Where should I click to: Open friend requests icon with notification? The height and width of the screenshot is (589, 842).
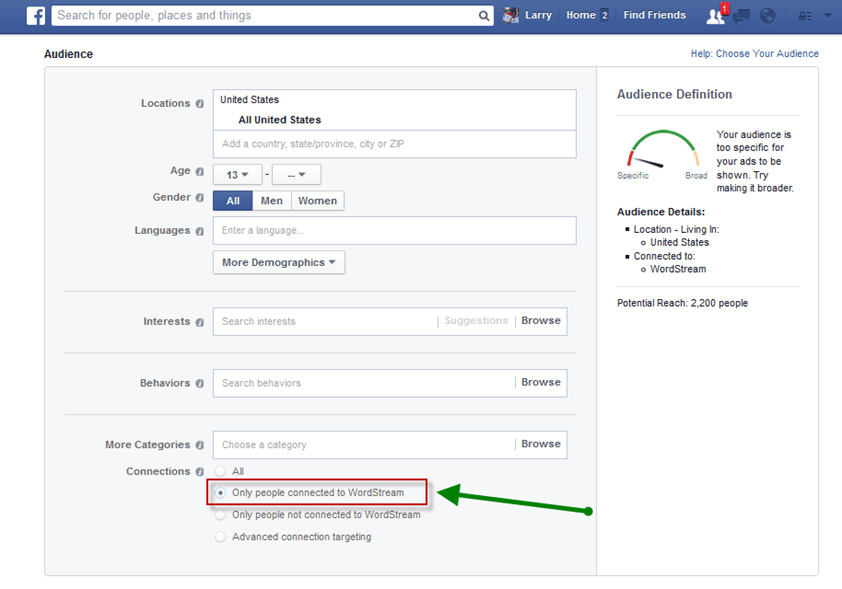click(x=715, y=16)
